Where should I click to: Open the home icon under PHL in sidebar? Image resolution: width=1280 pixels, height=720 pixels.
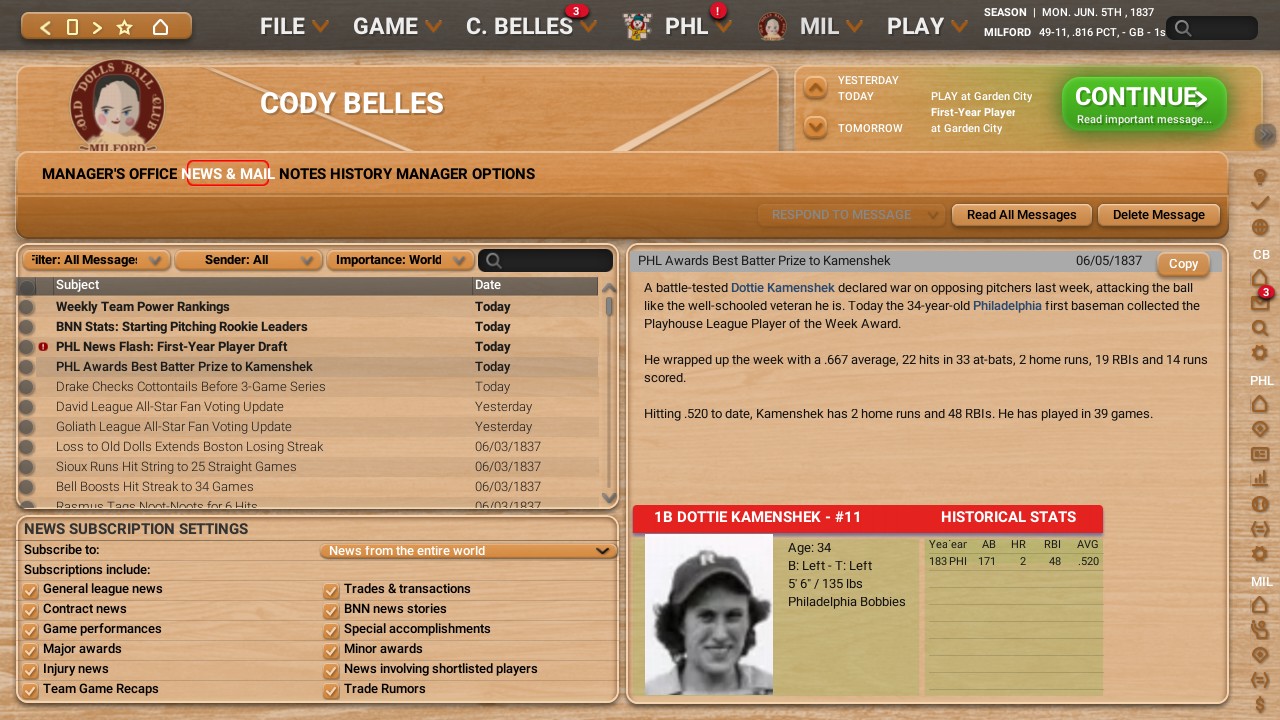coord(1260,404)
